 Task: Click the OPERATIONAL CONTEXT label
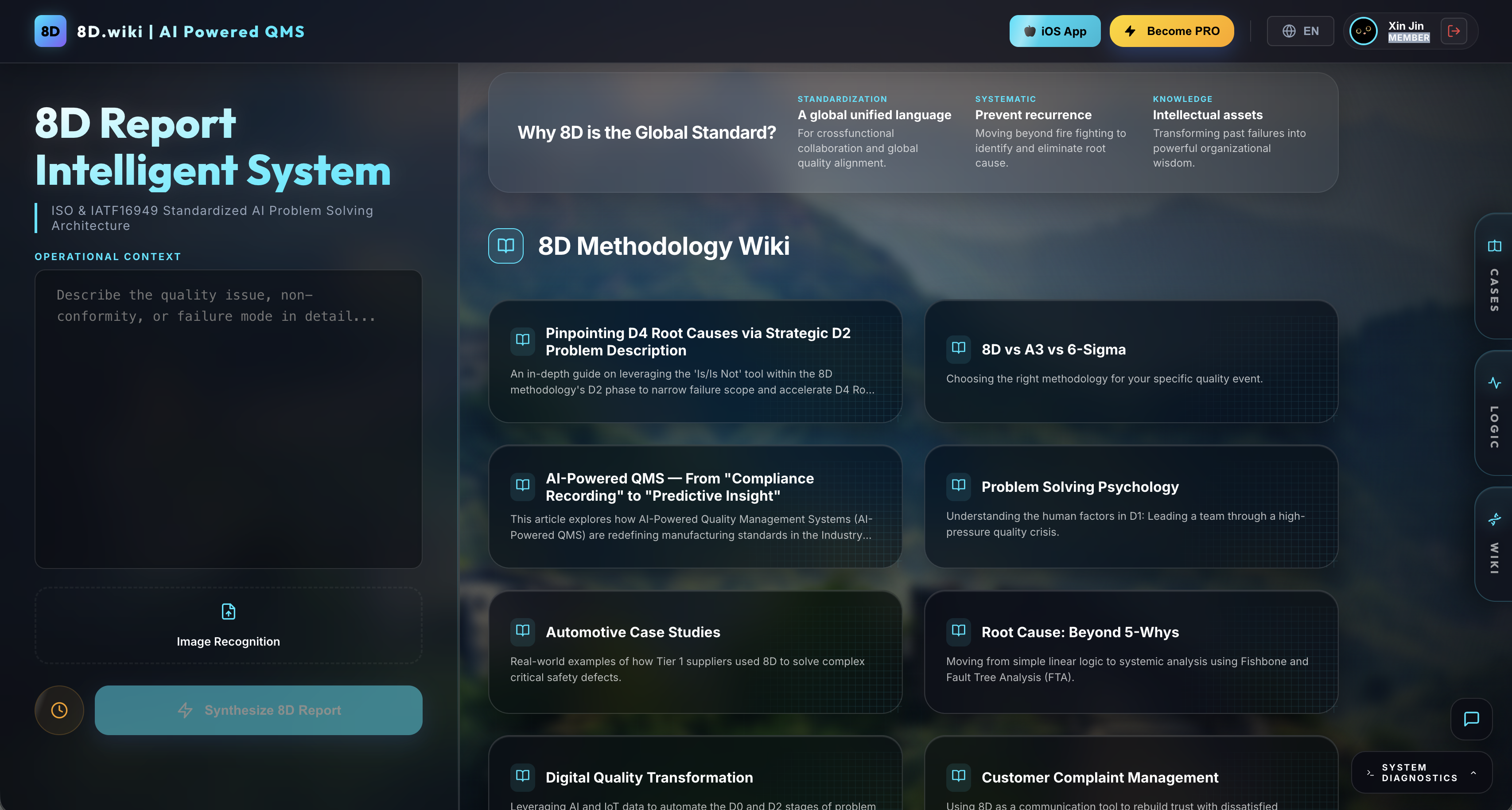108,257
